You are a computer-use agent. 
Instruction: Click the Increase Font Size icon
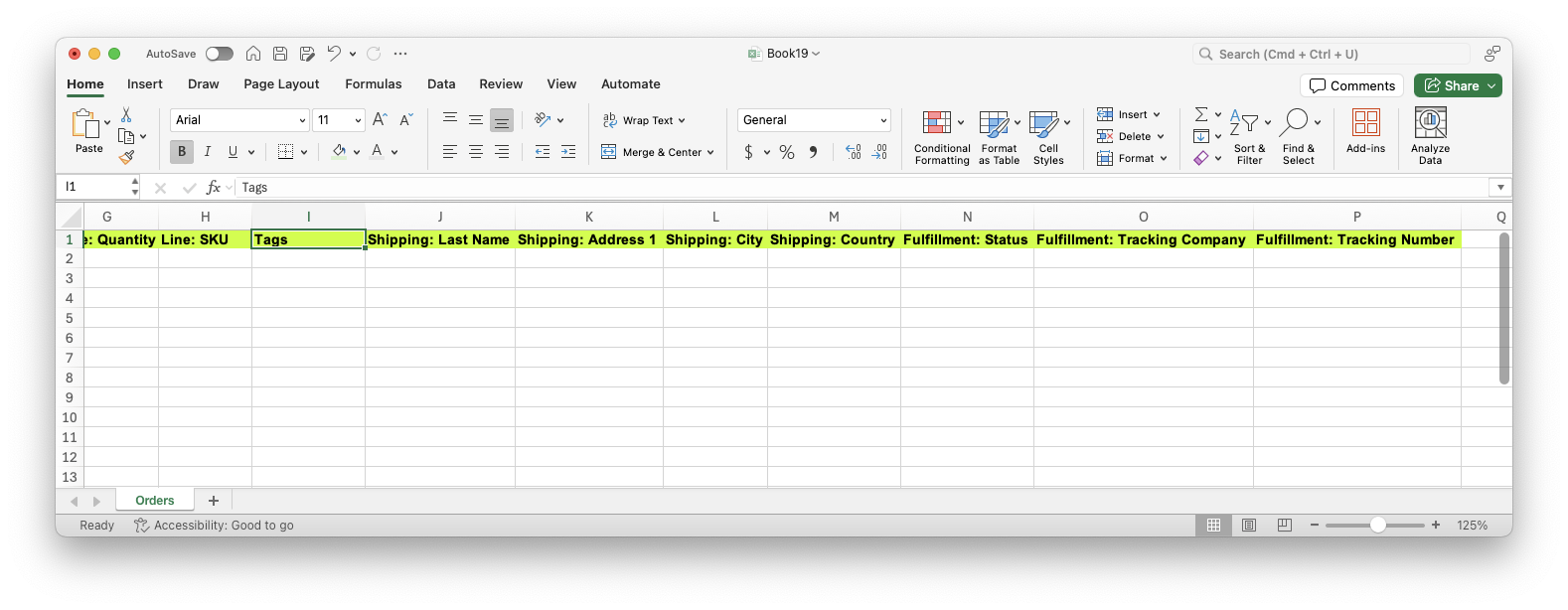[x=380, y=120]
